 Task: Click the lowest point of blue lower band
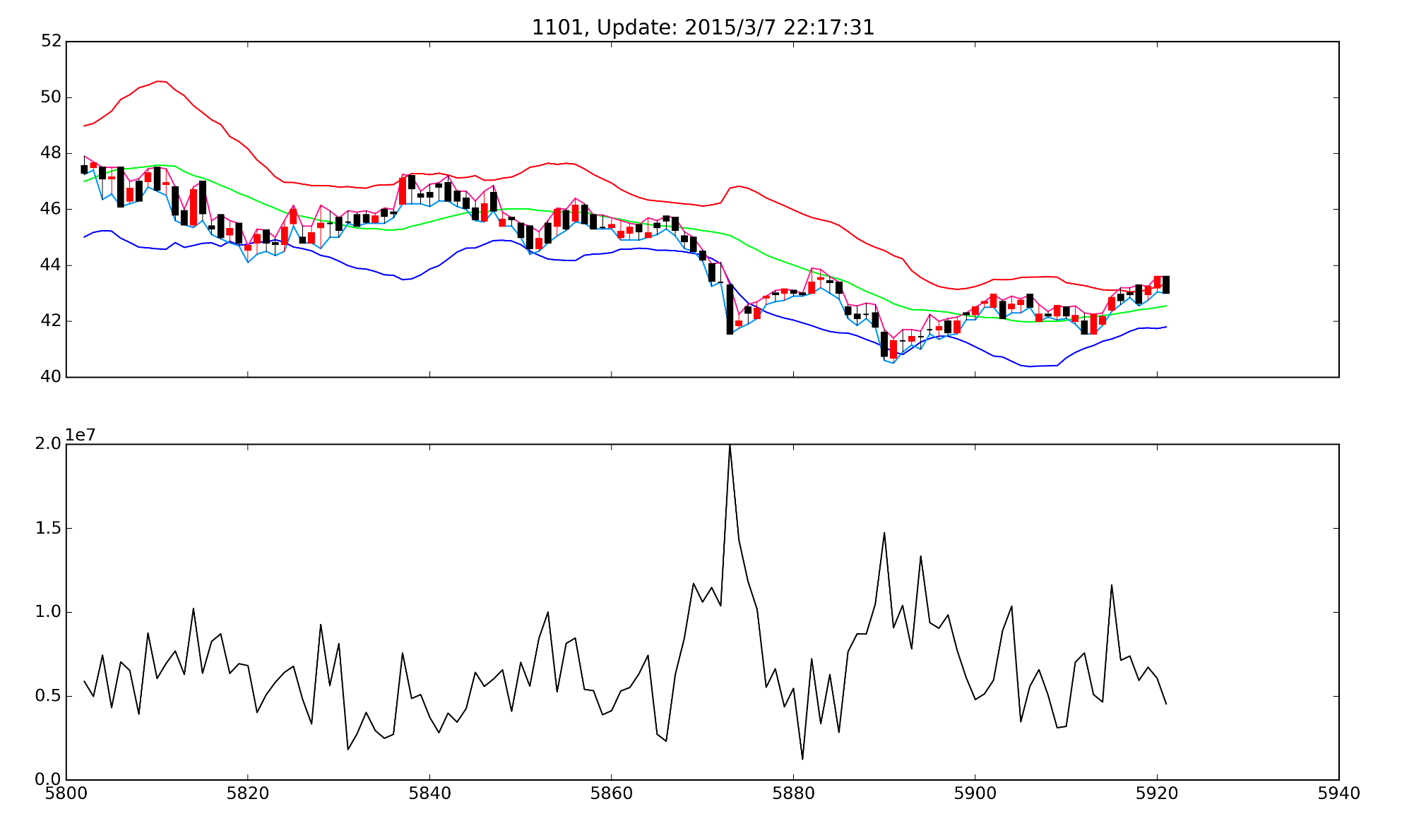click(1030, 366)
